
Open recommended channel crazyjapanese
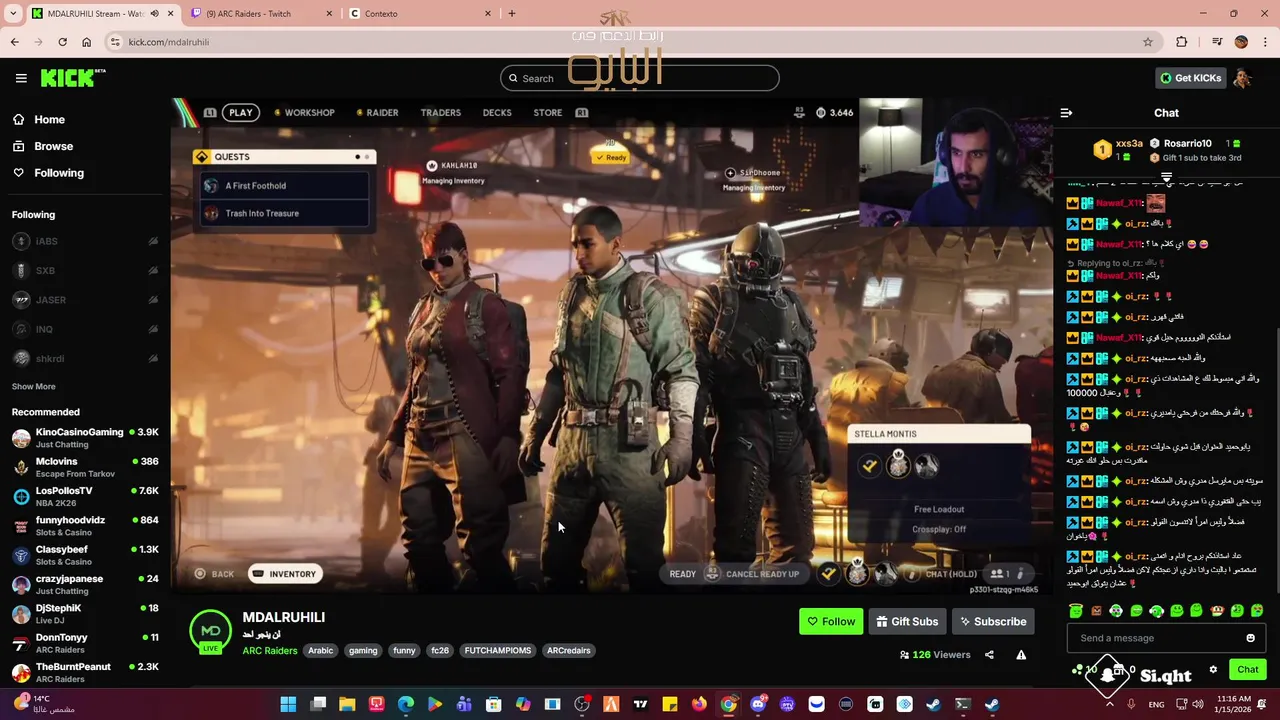(85, 584)
